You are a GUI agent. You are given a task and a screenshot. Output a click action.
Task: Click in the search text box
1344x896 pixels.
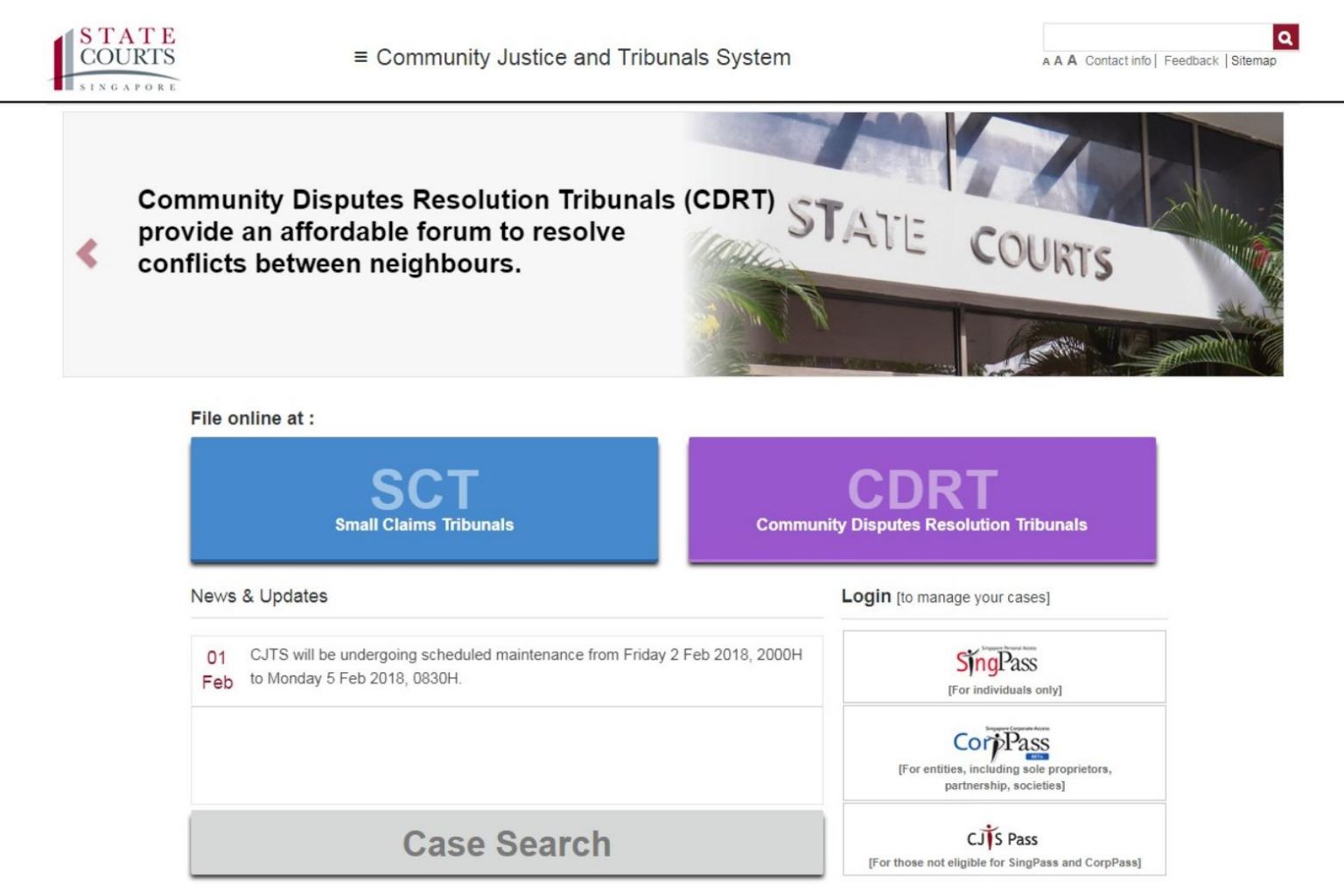(x=1157, y=37)
